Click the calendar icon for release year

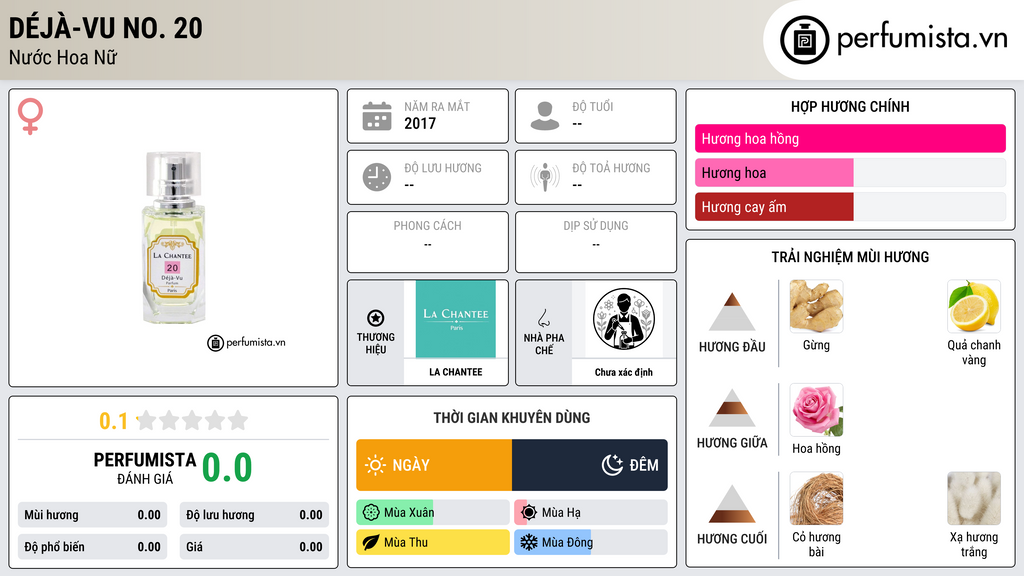(x=377, y=116)
